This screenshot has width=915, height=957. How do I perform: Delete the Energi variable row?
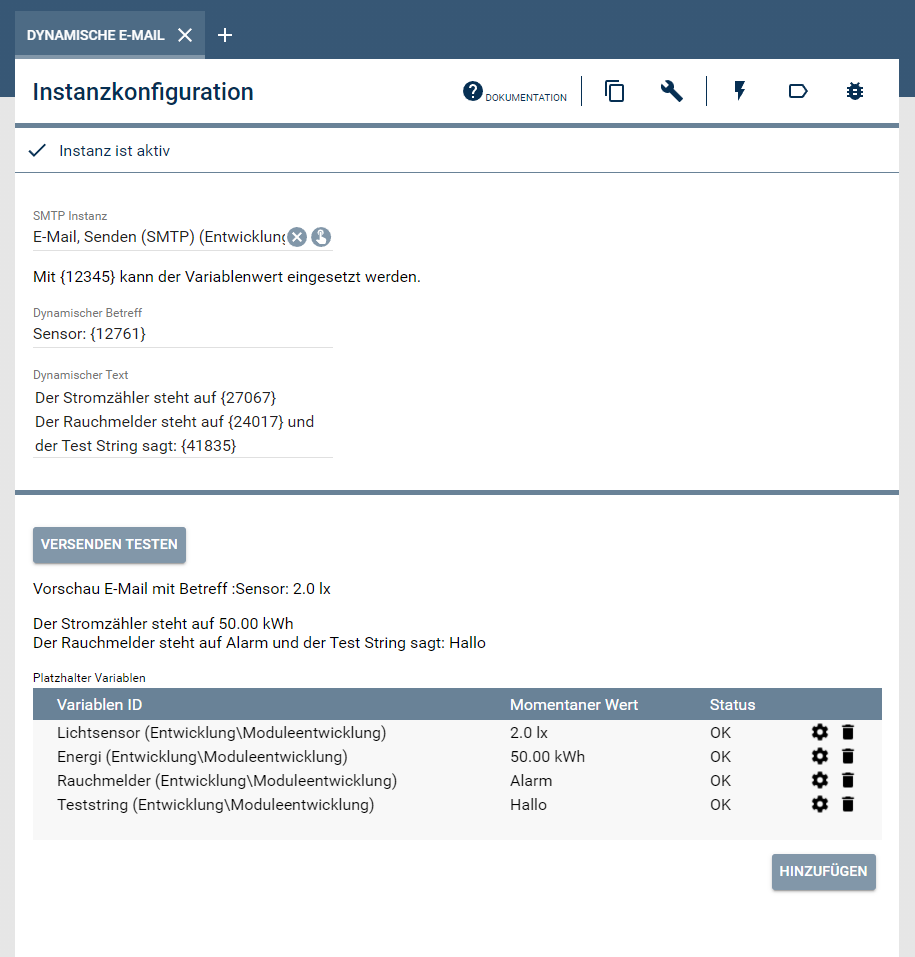tap(848, 756)
